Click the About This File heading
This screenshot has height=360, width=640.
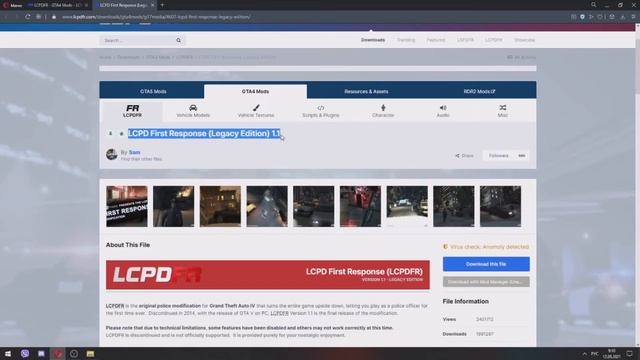(x=128, y=245)
